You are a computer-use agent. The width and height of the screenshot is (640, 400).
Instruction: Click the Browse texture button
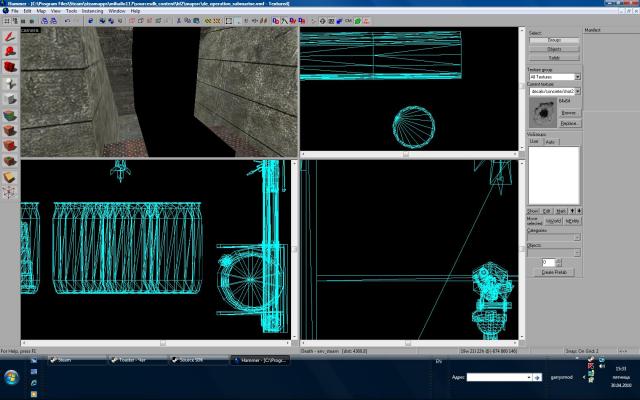tap(570, 113)
